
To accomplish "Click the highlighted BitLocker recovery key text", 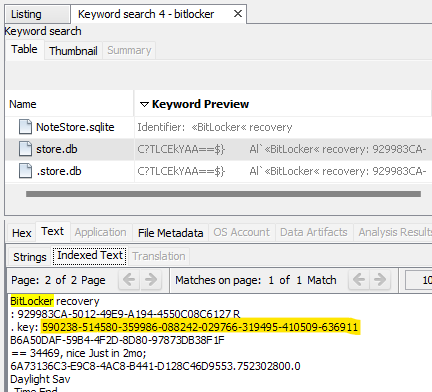I will pyautogui.click(x=200, y=327).
